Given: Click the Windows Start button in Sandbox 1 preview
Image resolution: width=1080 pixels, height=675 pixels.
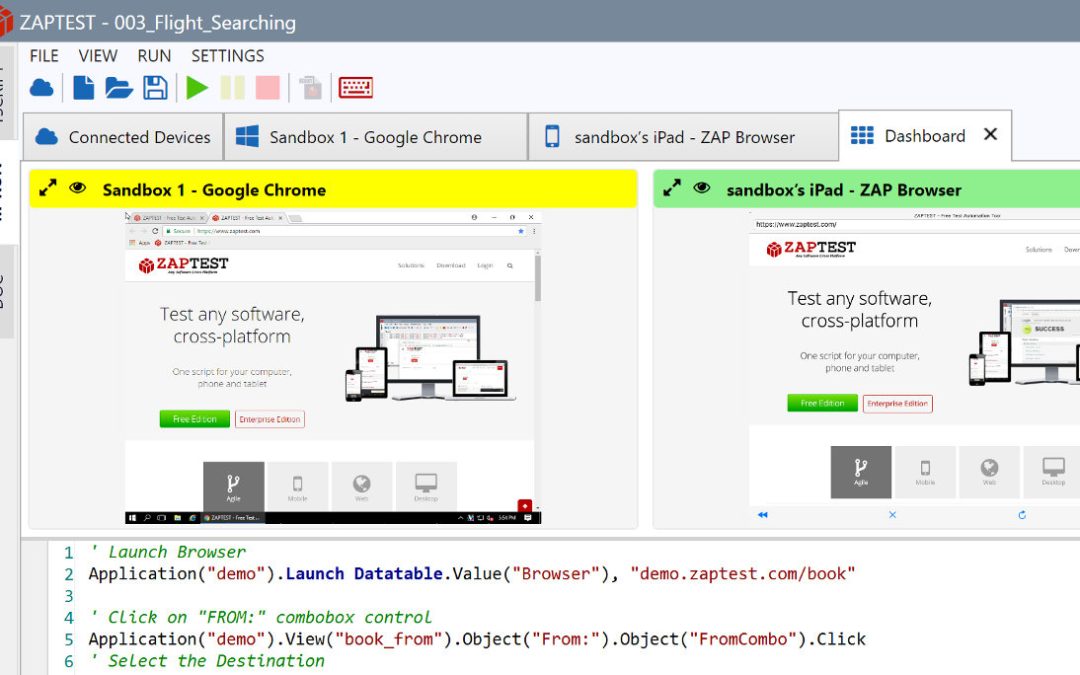Looking at the screenshot, I should pyautogui.click(x=132, y=517).
